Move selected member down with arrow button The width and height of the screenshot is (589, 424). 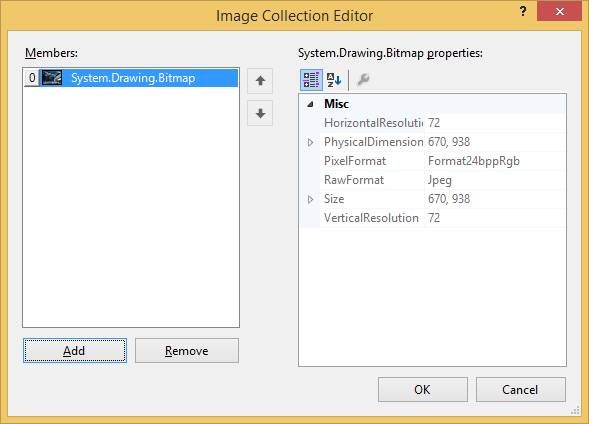[260, 113]
